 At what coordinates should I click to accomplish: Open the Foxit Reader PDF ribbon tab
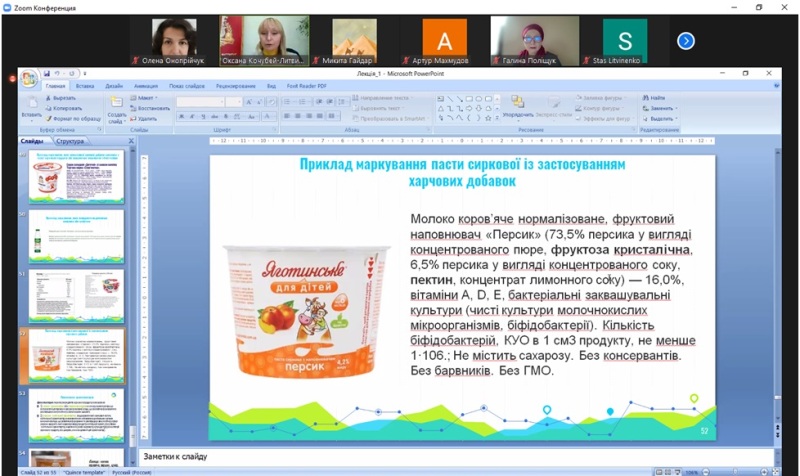(306, 86)
